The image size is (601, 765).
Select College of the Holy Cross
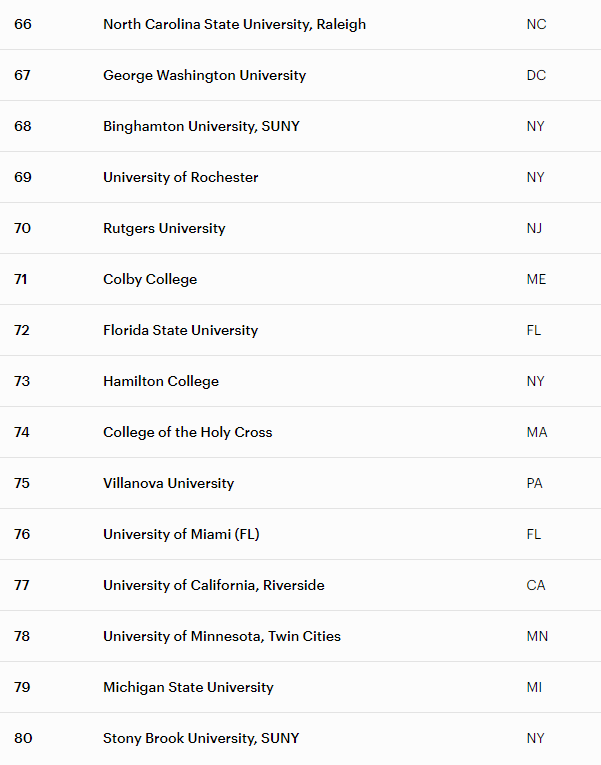[x=188, y=432]
